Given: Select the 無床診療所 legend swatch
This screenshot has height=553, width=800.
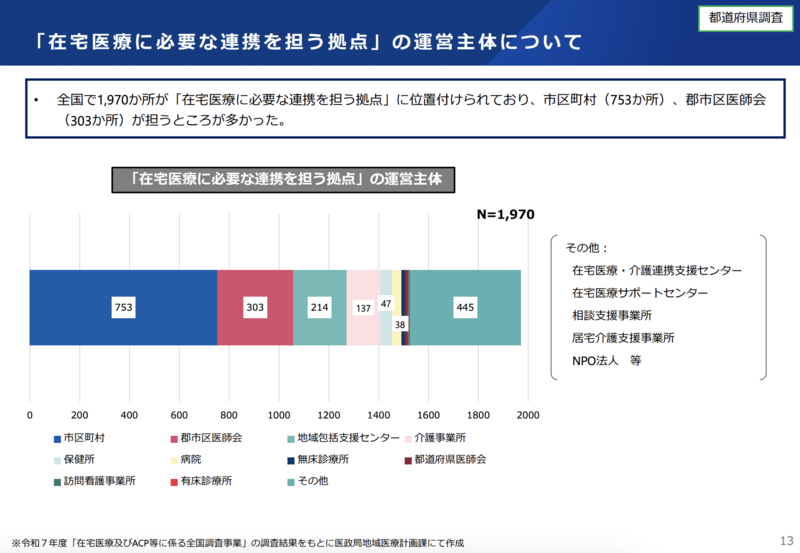Looking at the screenshot, I should click(x=290, y=459).
